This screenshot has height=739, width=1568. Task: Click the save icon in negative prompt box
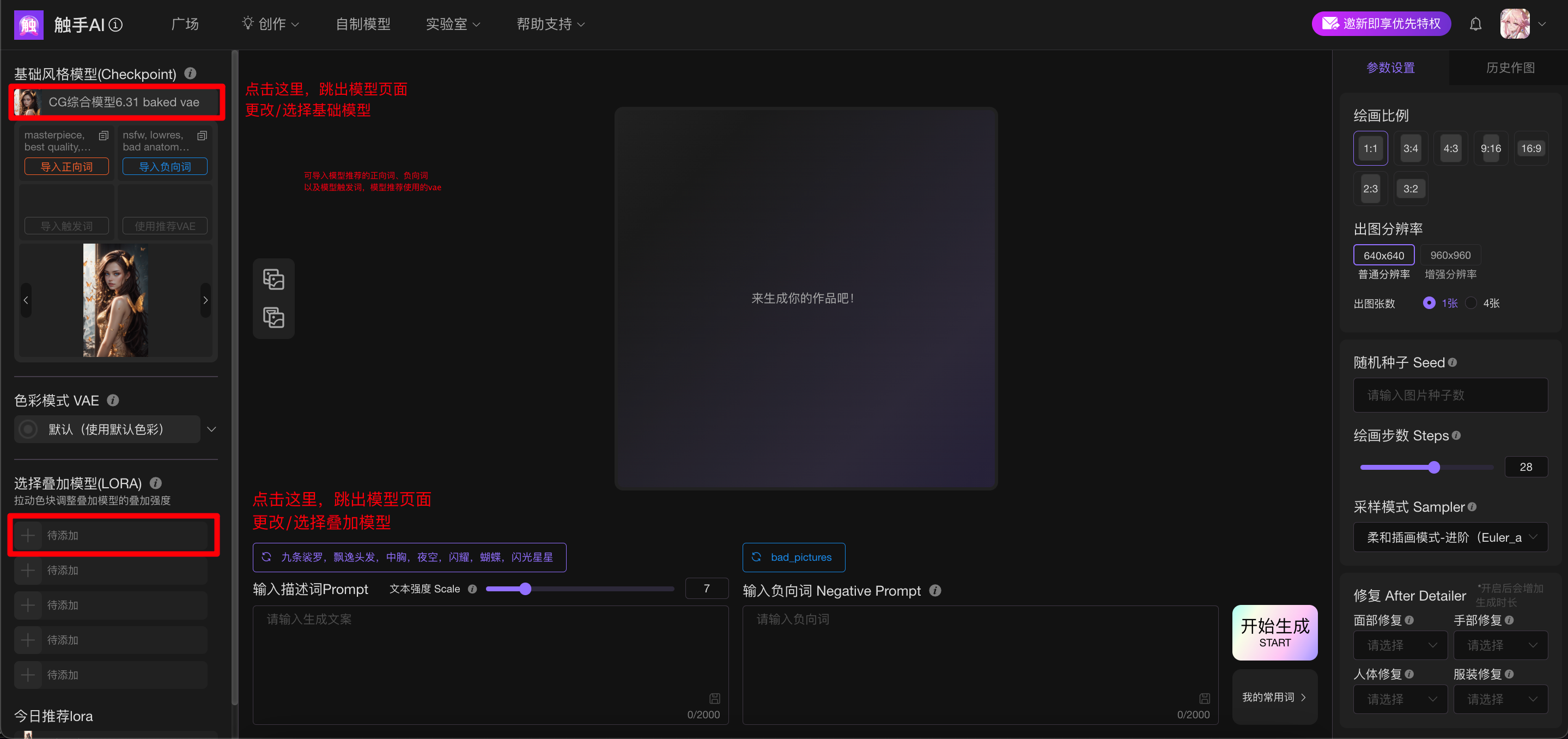[1204, 698]
